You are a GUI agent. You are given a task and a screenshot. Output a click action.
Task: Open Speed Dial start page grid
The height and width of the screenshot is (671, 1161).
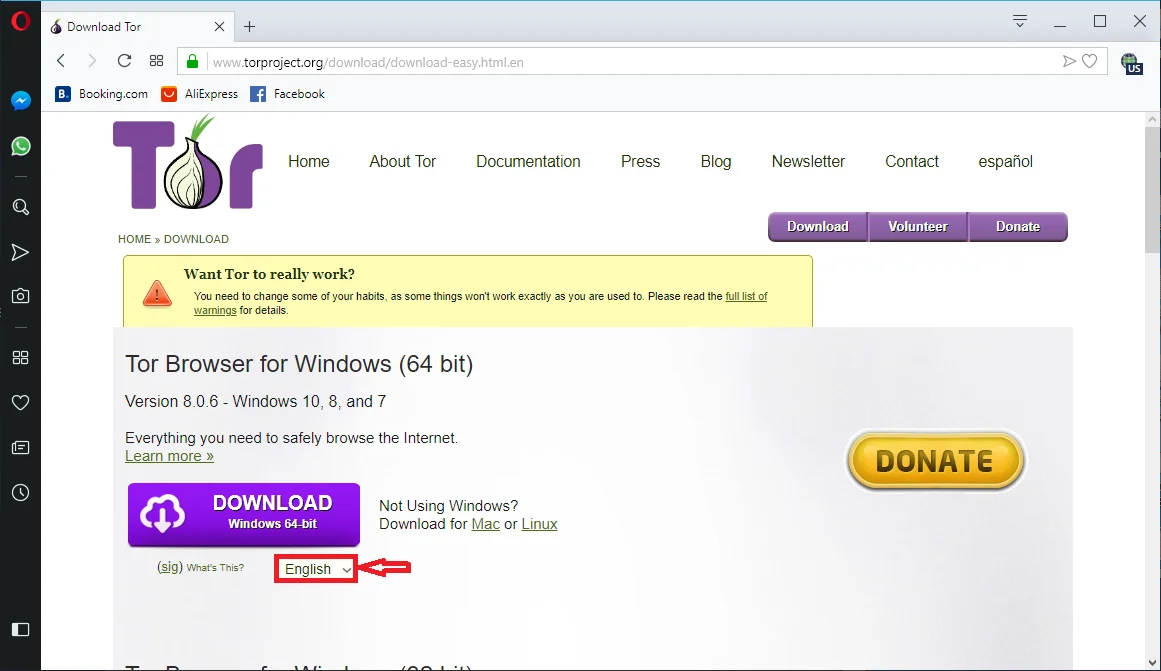point(156,61)
